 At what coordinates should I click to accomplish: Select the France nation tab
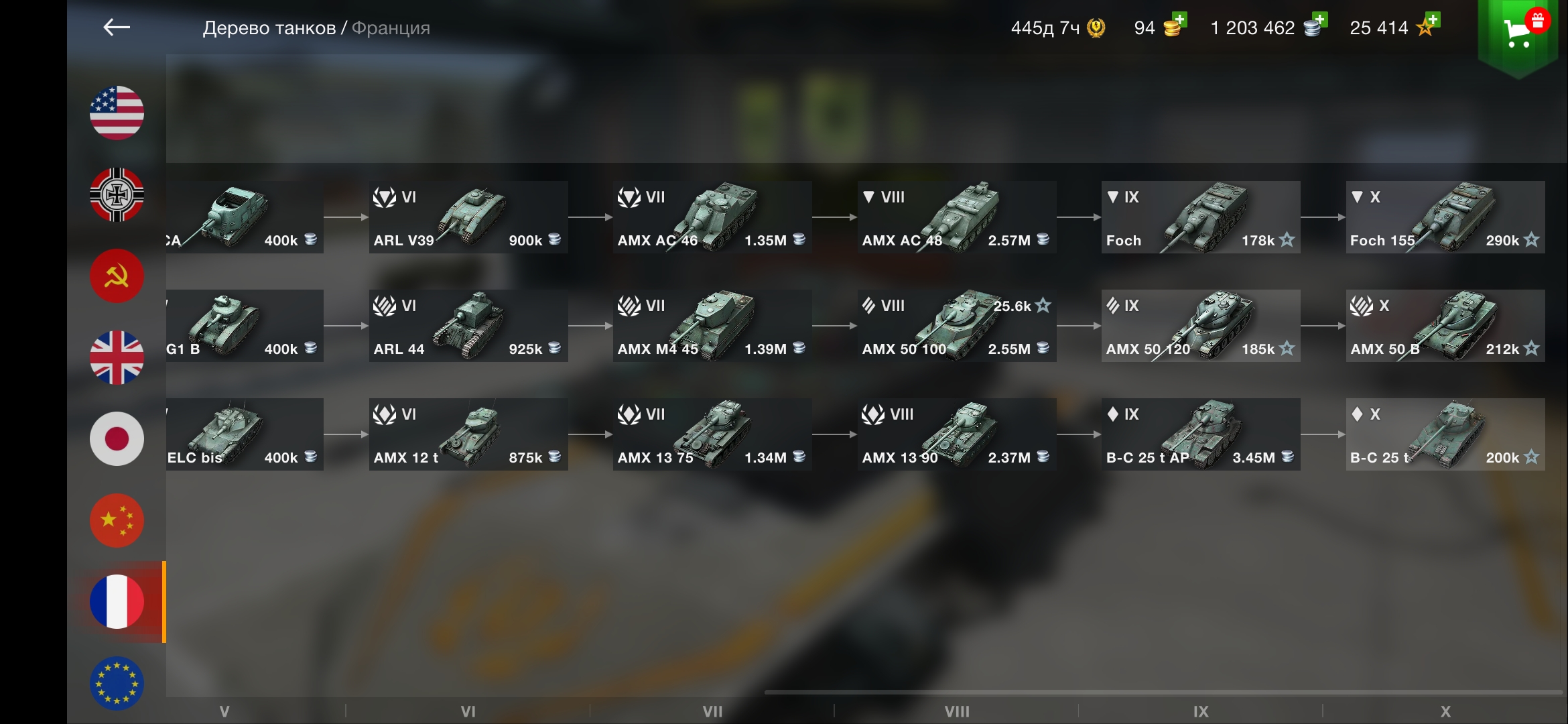[117, 602]
